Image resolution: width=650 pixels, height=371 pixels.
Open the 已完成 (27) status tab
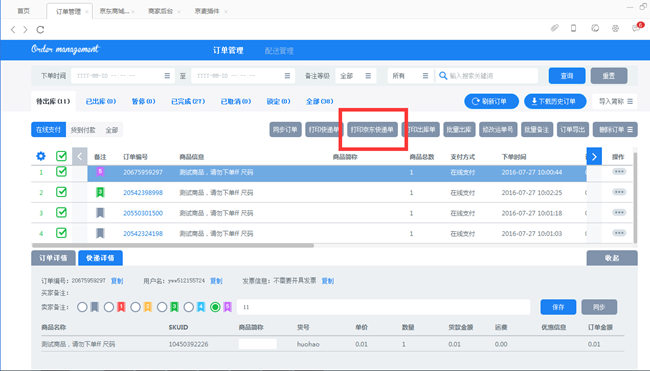point(188,101)
